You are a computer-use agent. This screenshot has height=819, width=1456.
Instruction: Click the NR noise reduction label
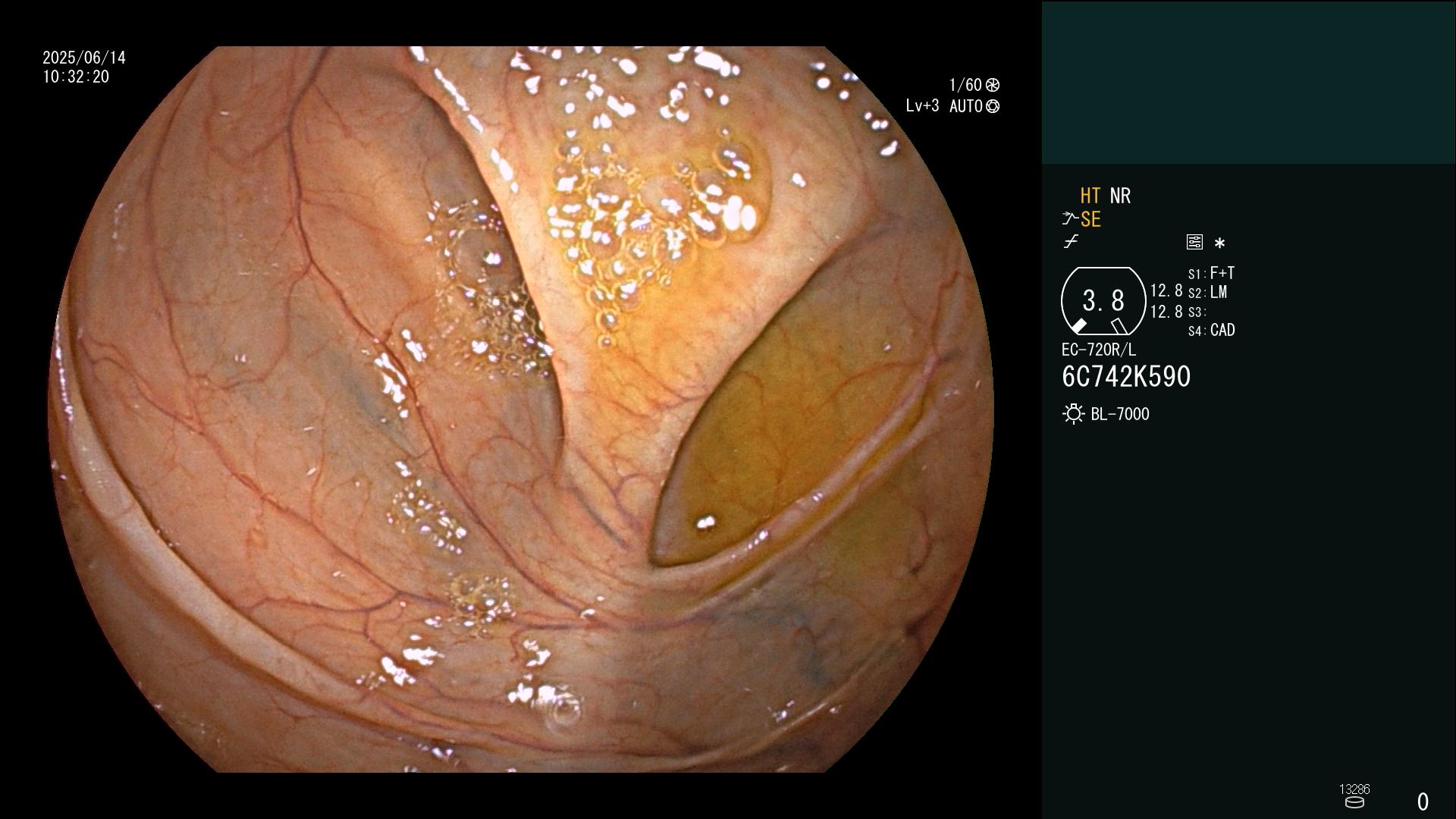tap(1120, 196)
